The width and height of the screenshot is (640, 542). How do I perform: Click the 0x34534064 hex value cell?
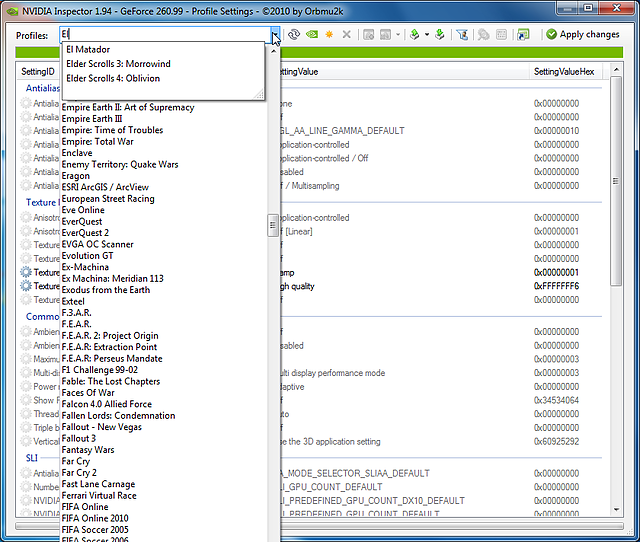pyautogui.click(x=556, y=400)
